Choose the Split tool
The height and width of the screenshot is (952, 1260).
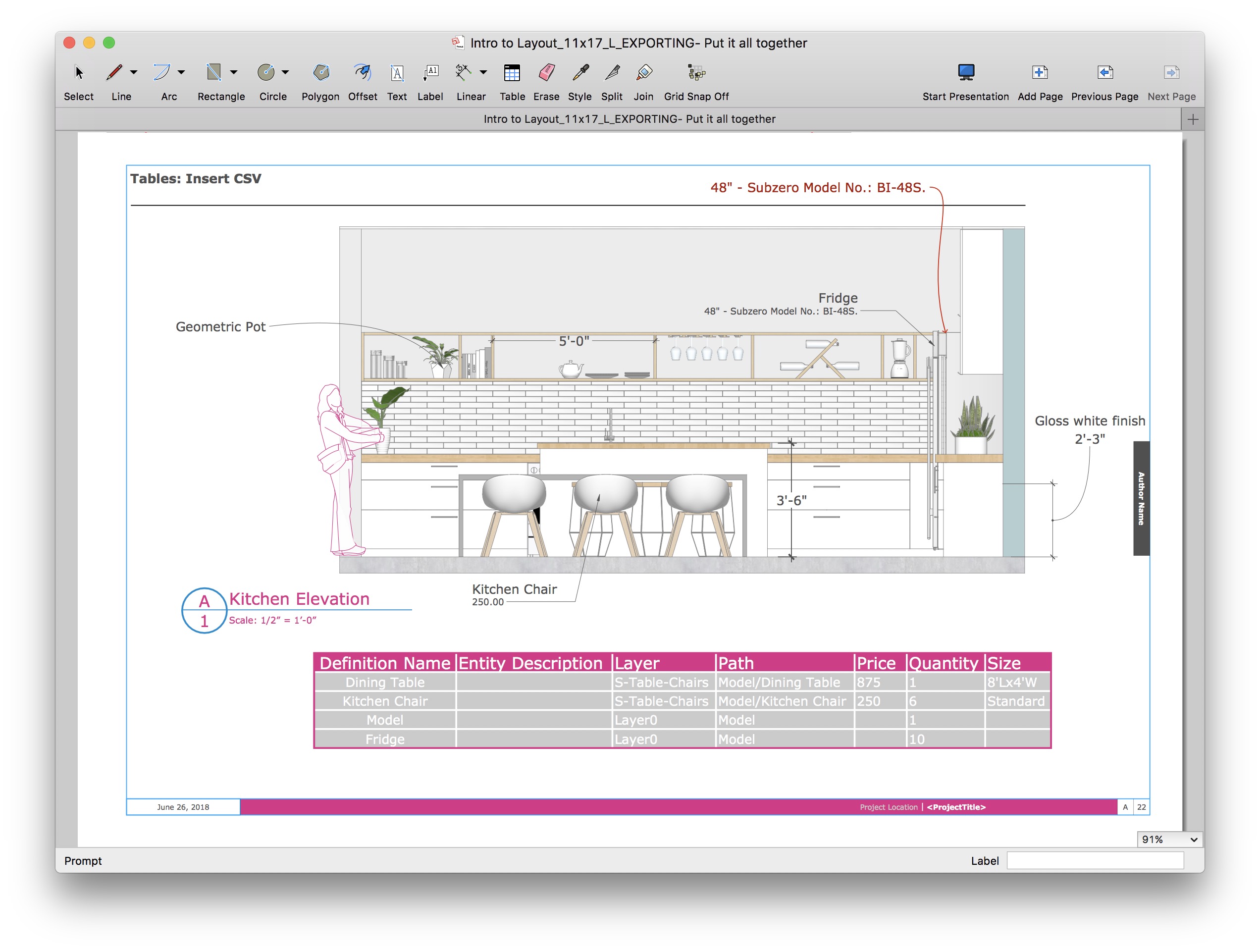(612, 73)
